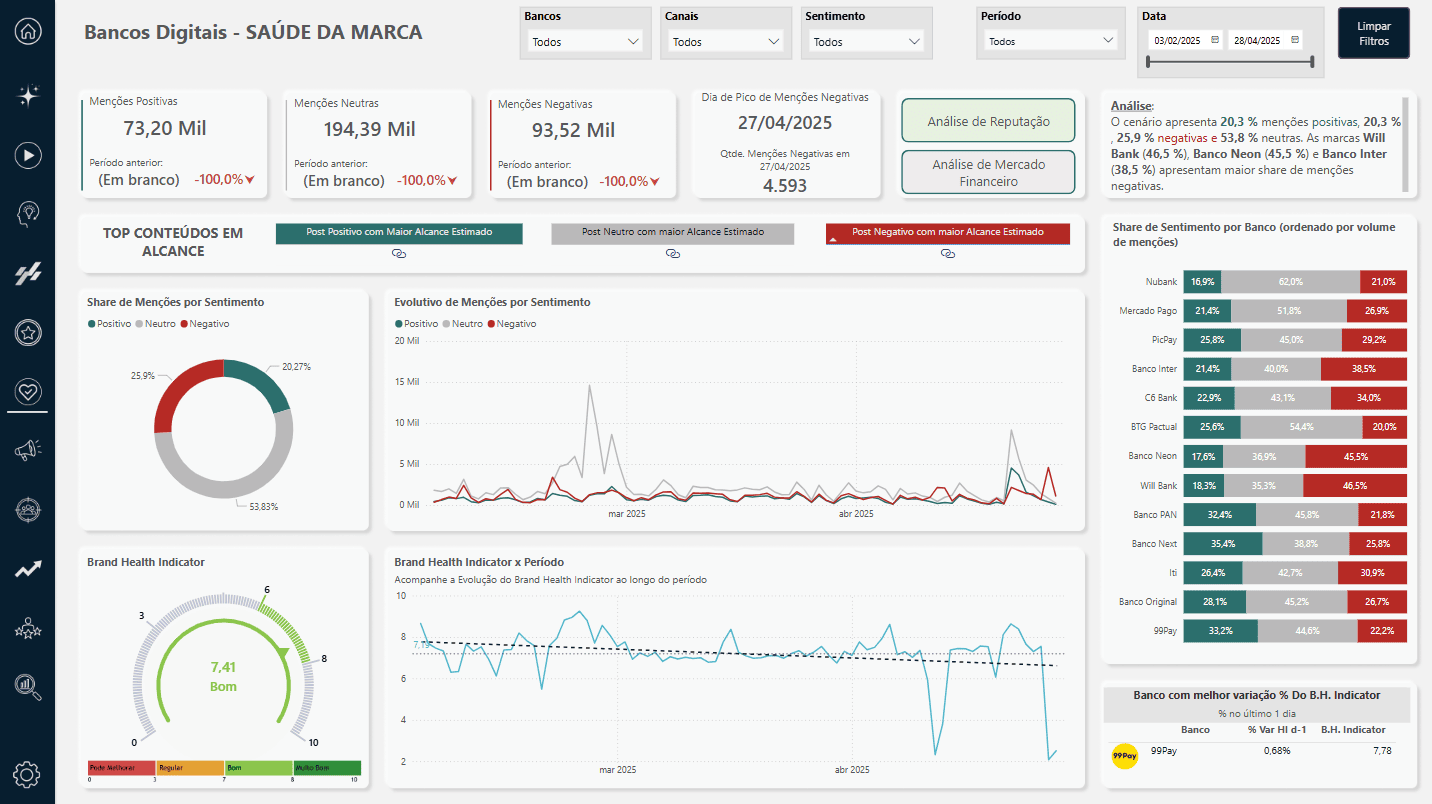Click the audience target sidebar icon
Viewport: 1432px width, 804px height.
point(28,510)
